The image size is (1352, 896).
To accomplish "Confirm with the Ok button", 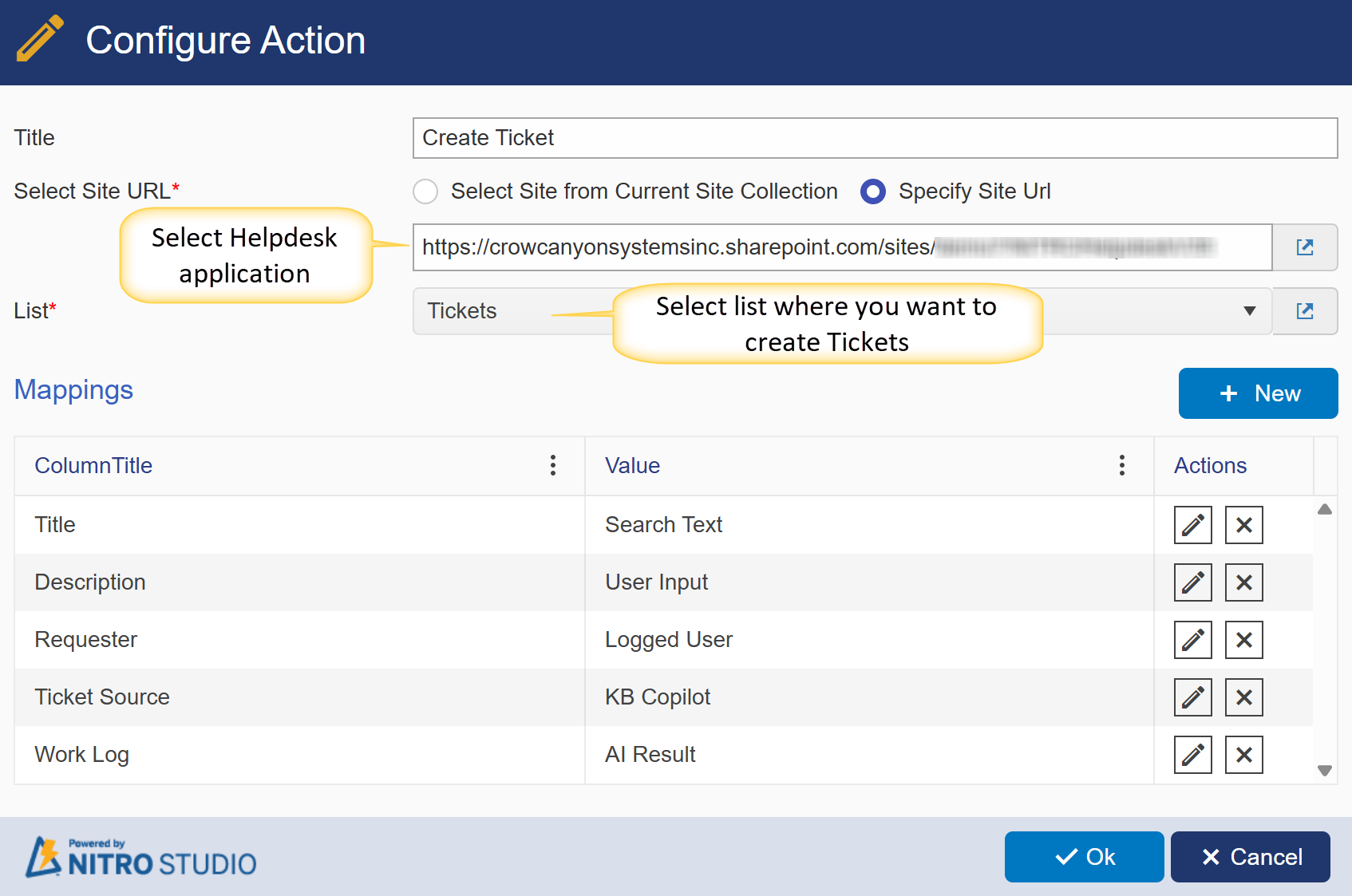I will pyautogui.click(x=1084, y=857).
